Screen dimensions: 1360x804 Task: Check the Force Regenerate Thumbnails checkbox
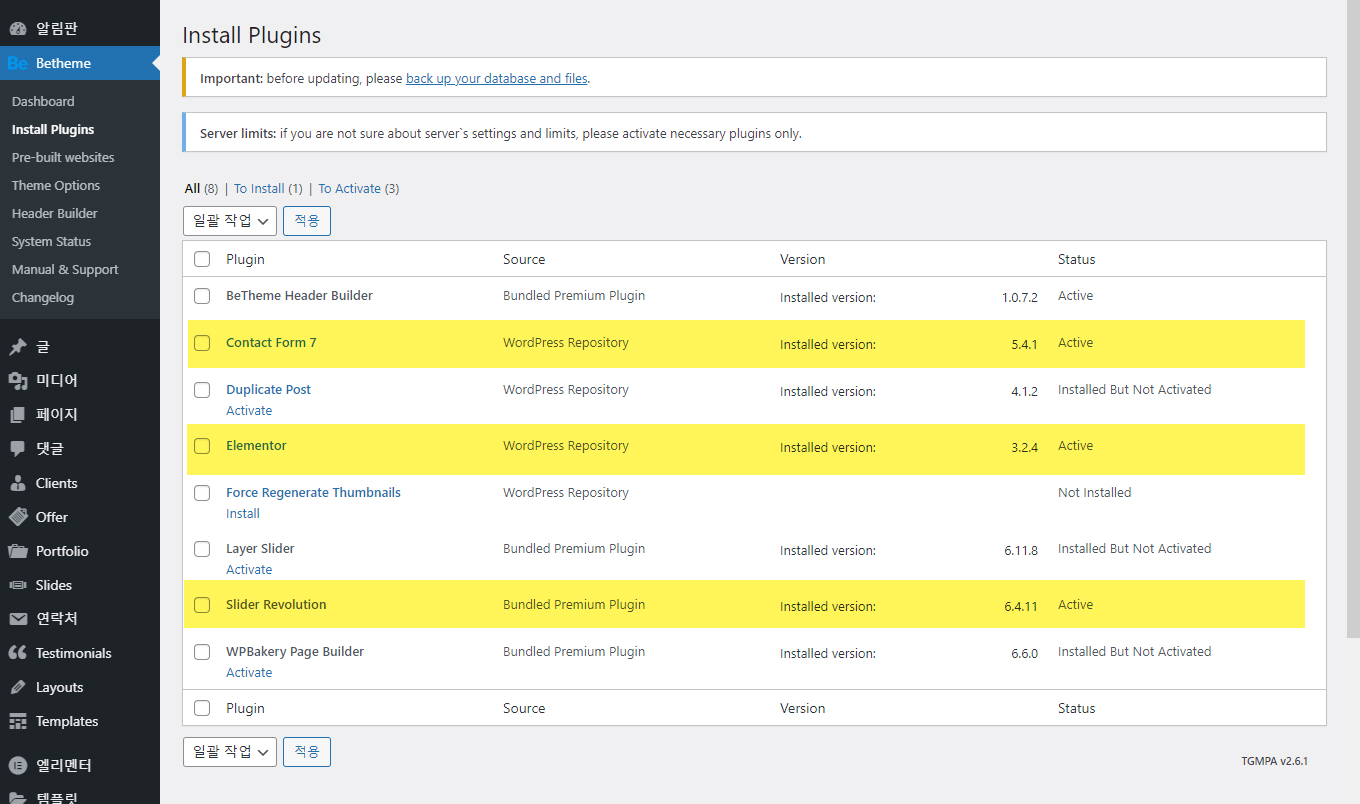202,493
